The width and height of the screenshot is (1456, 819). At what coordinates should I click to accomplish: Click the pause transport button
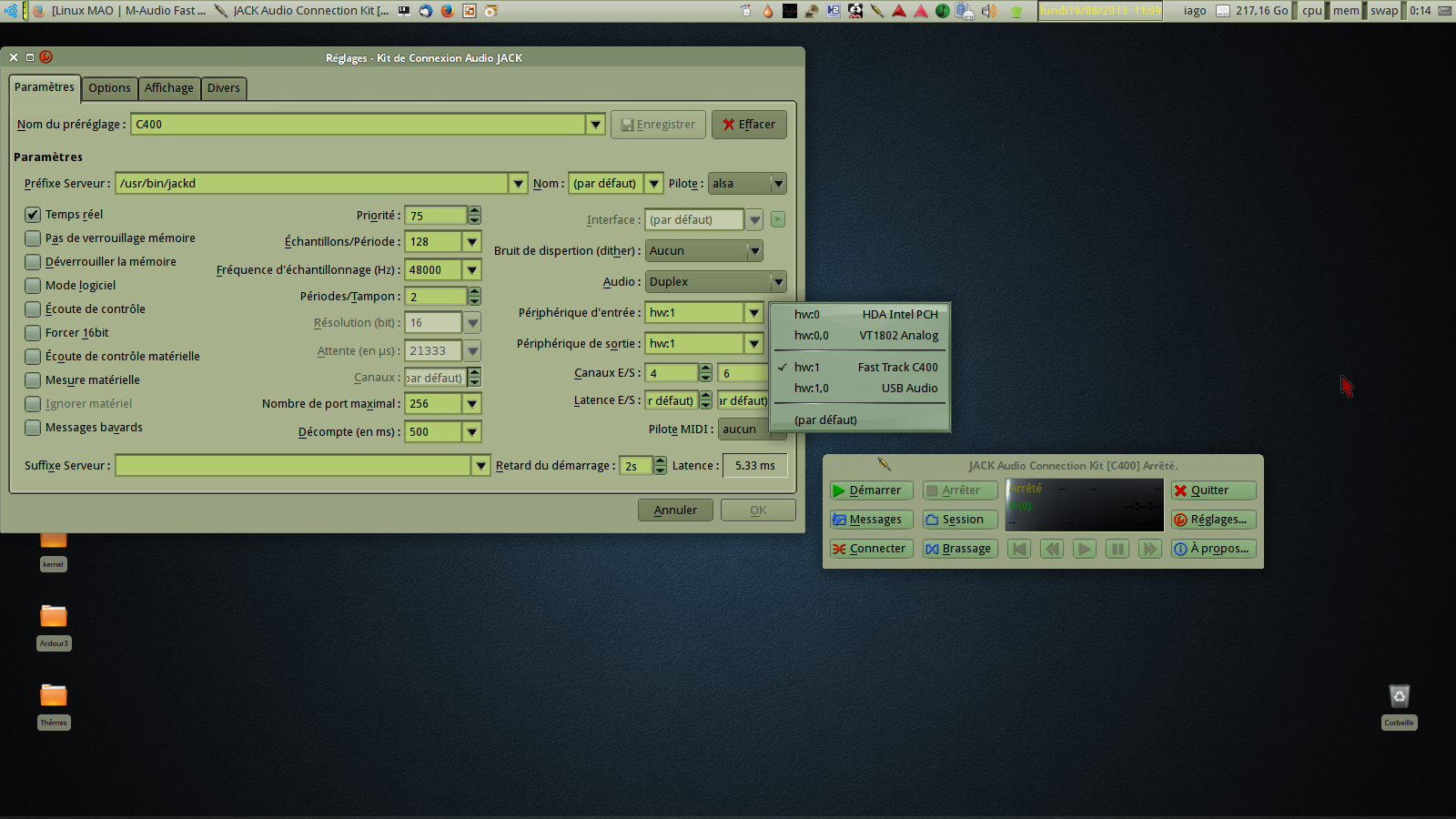[1117, 549]
